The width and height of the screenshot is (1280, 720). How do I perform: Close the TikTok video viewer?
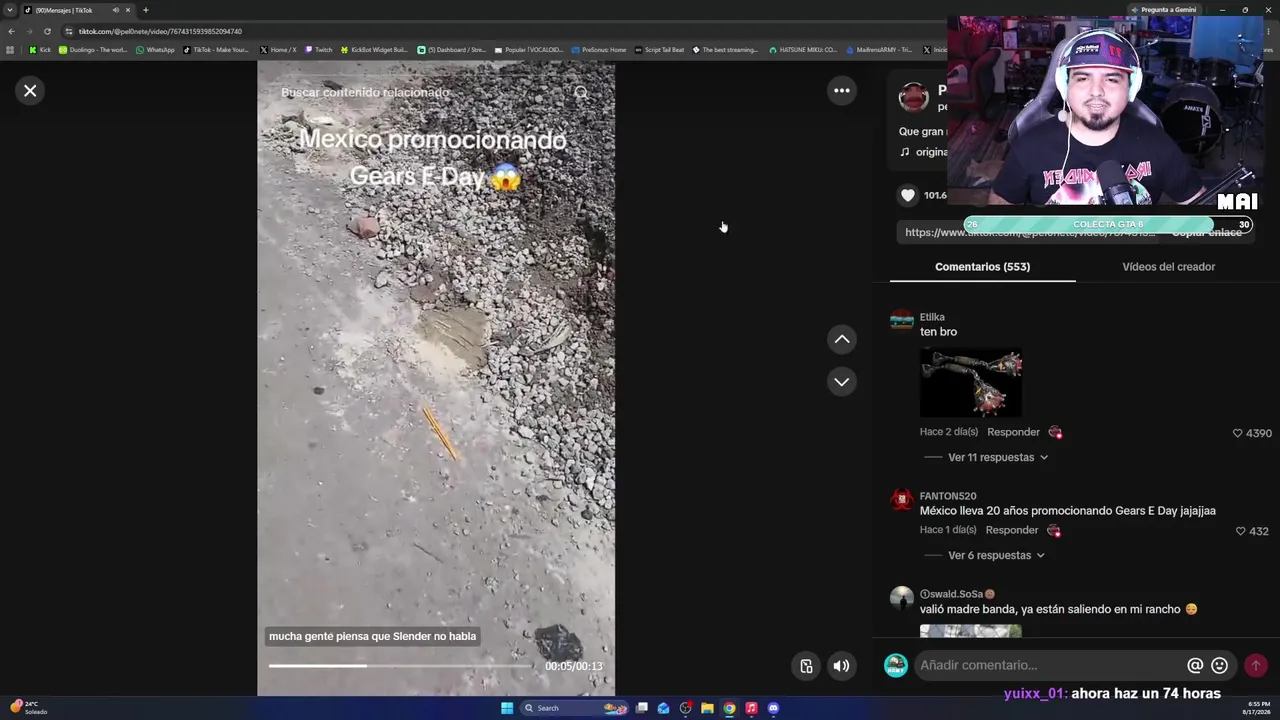coord(30,91)
